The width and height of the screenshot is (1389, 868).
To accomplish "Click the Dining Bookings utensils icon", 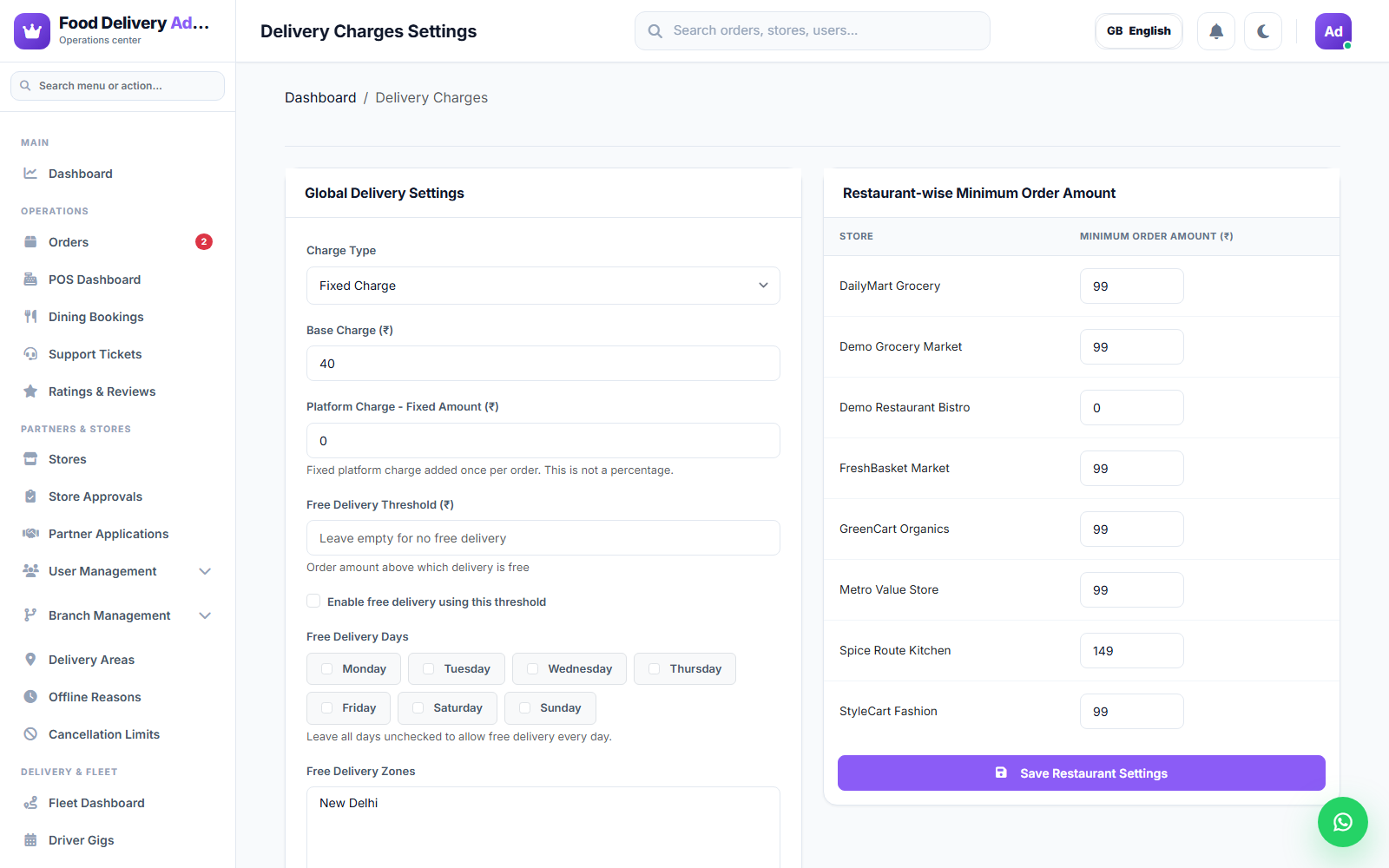I will click(30, 316).
